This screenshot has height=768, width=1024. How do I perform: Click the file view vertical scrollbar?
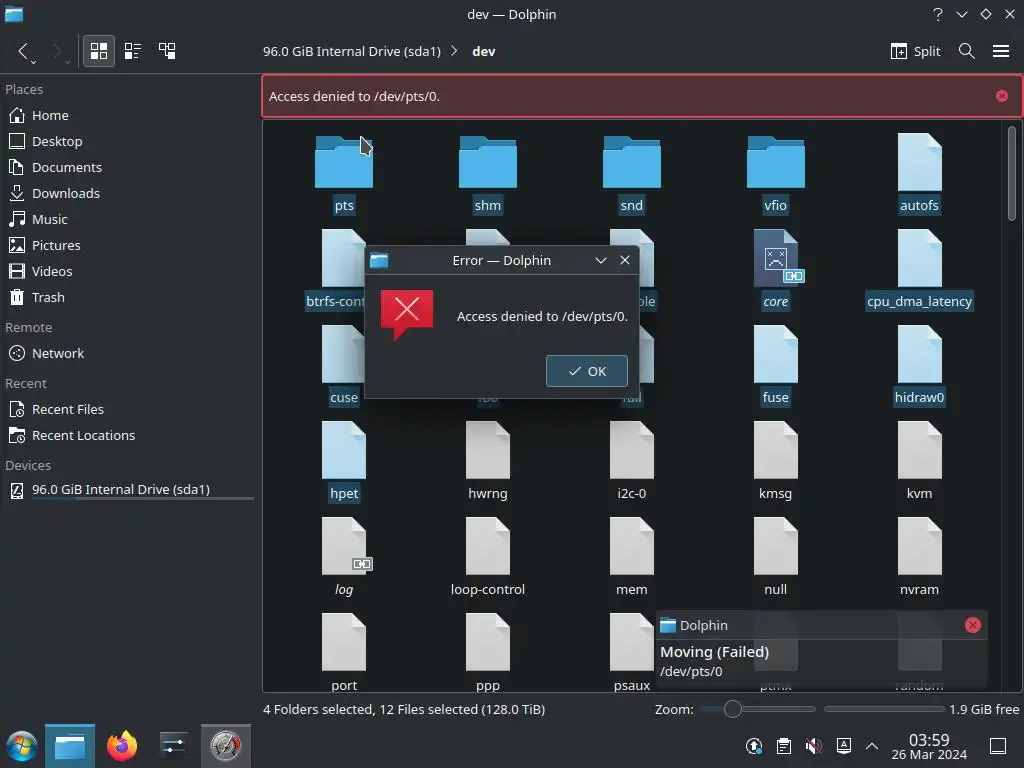click(1012, 174)
